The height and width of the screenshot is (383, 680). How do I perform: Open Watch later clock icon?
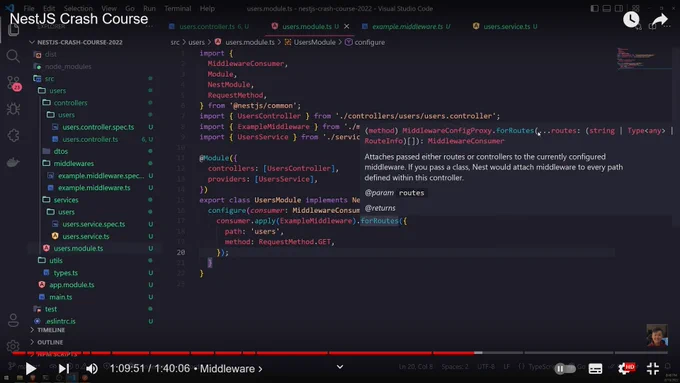(x=631, y=19)
